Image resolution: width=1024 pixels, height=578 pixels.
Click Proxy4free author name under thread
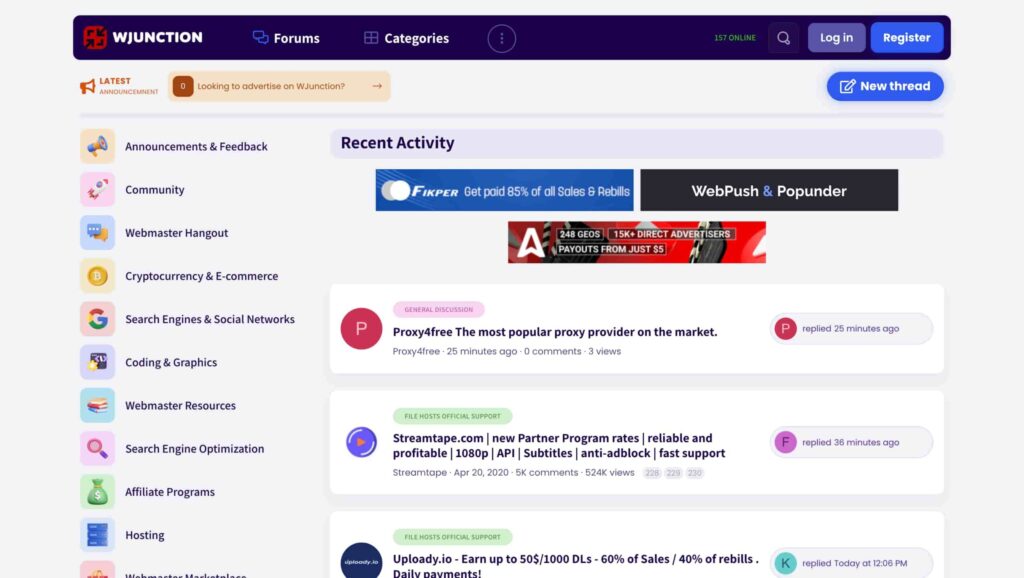[x=416, y=351]
